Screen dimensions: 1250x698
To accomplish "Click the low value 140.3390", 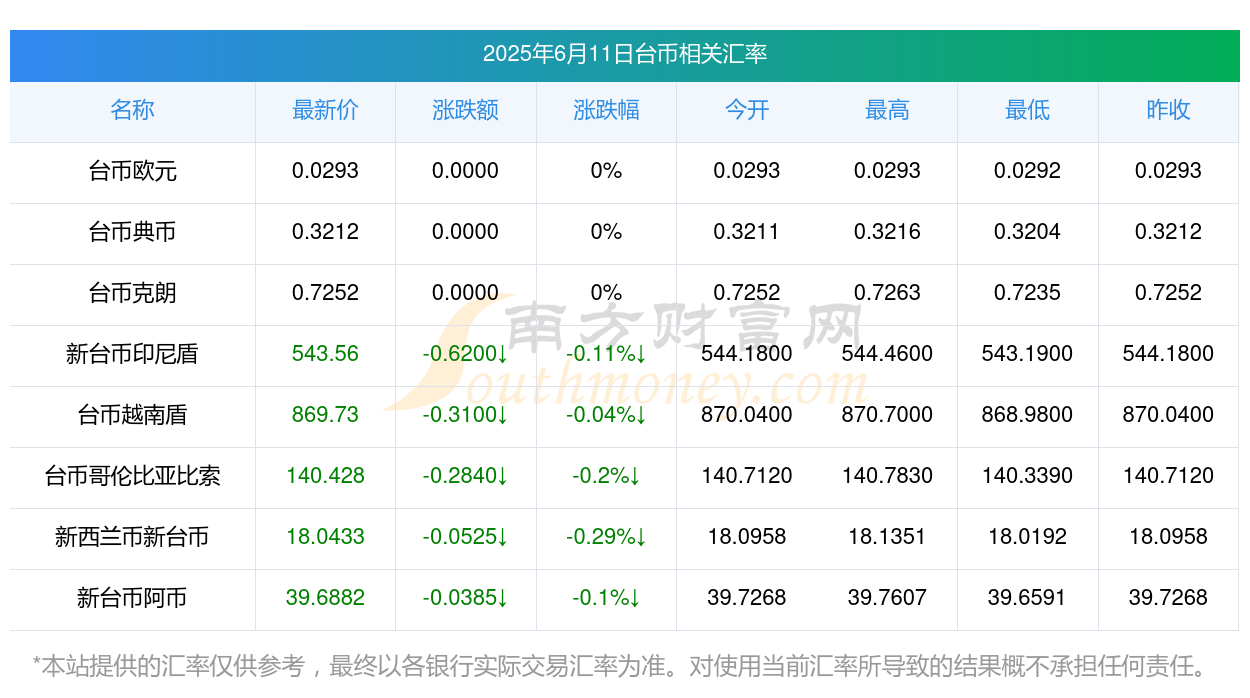I will click(x=1027, y=476).
